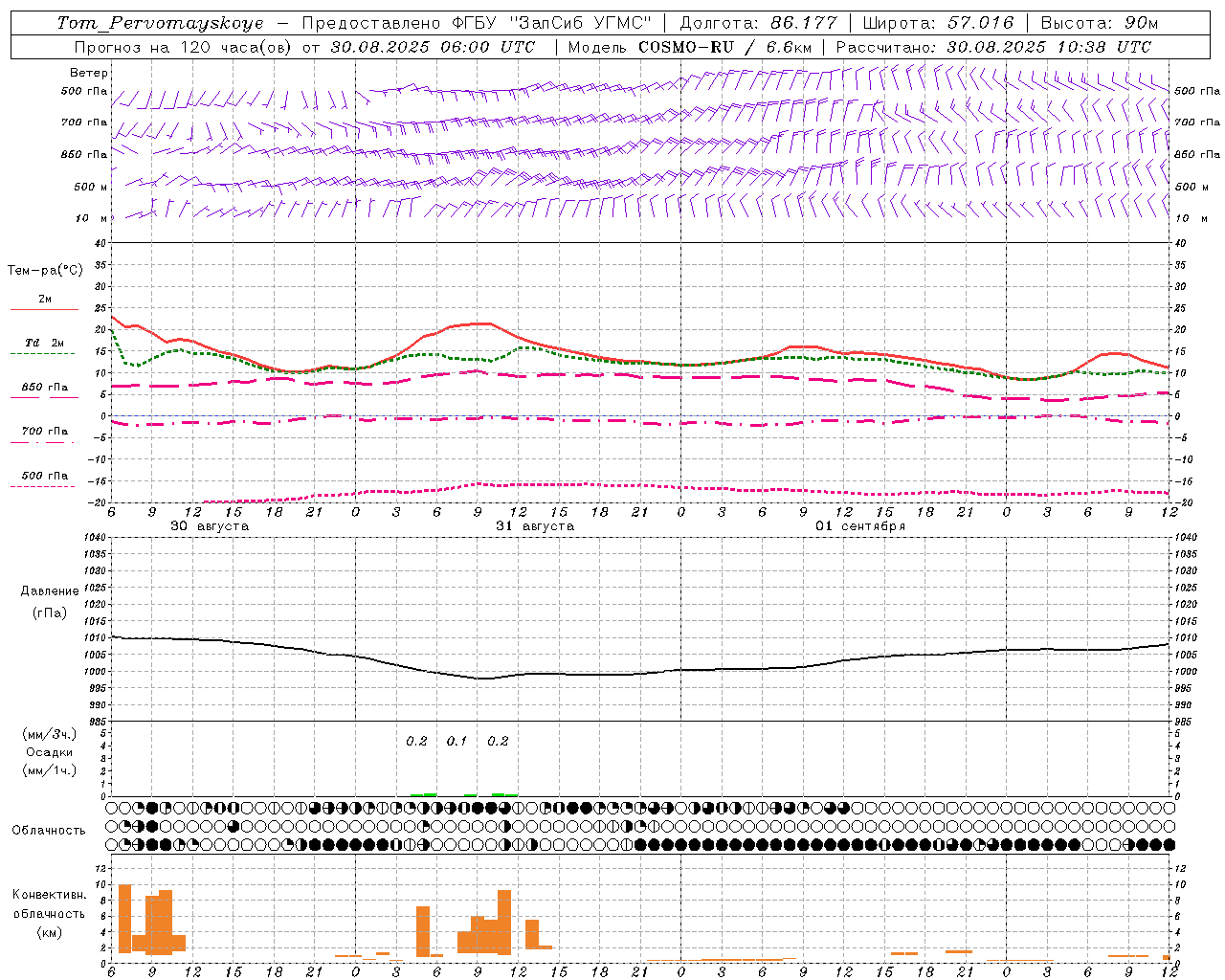Click the 'Осадки' precipitation label
Image resolution: width=1225 pixels, height=980 pixels.
(50, 752)
